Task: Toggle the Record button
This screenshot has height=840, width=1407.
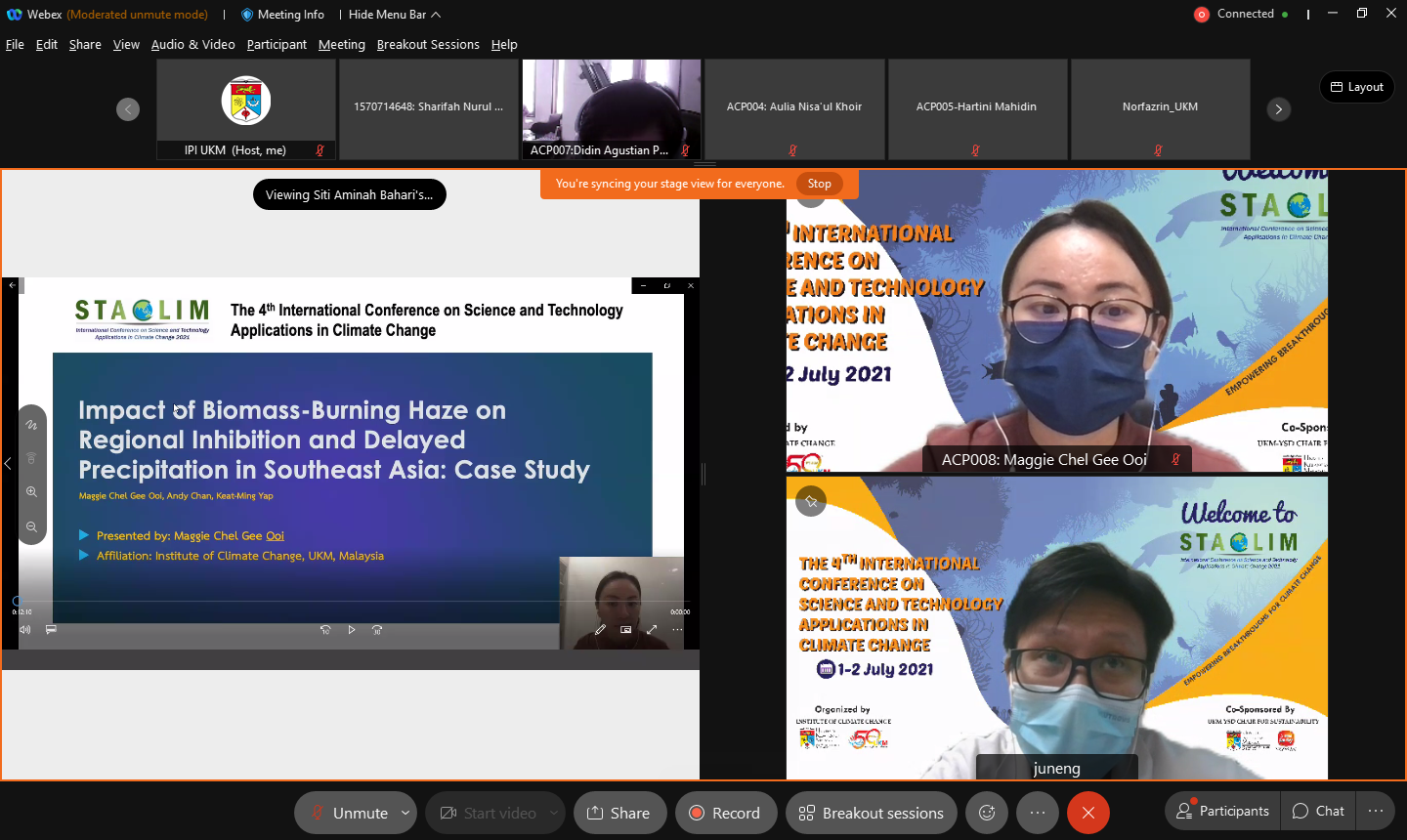Action: pos(725,813)
